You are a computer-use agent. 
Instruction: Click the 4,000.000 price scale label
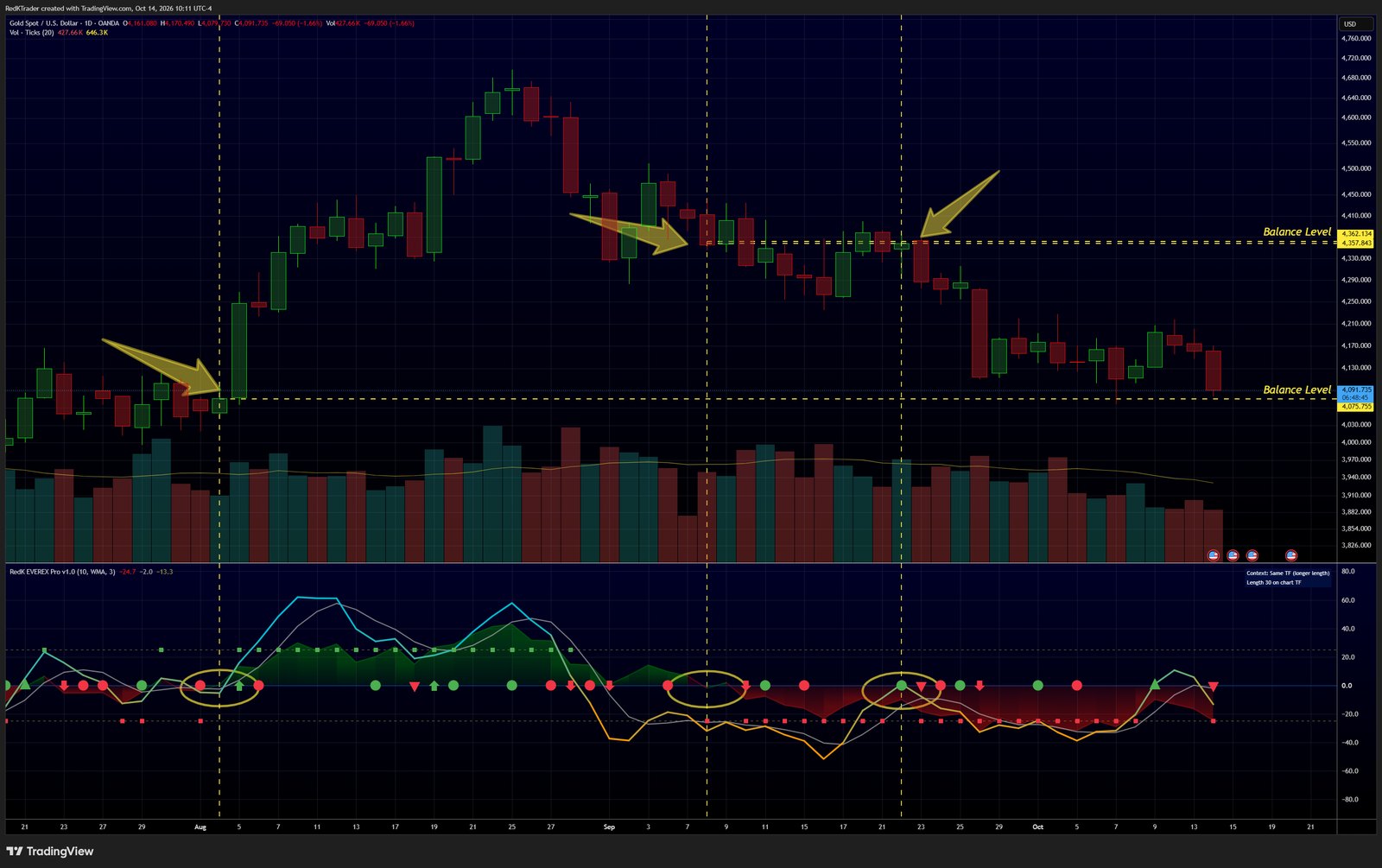coord(1356,442)
